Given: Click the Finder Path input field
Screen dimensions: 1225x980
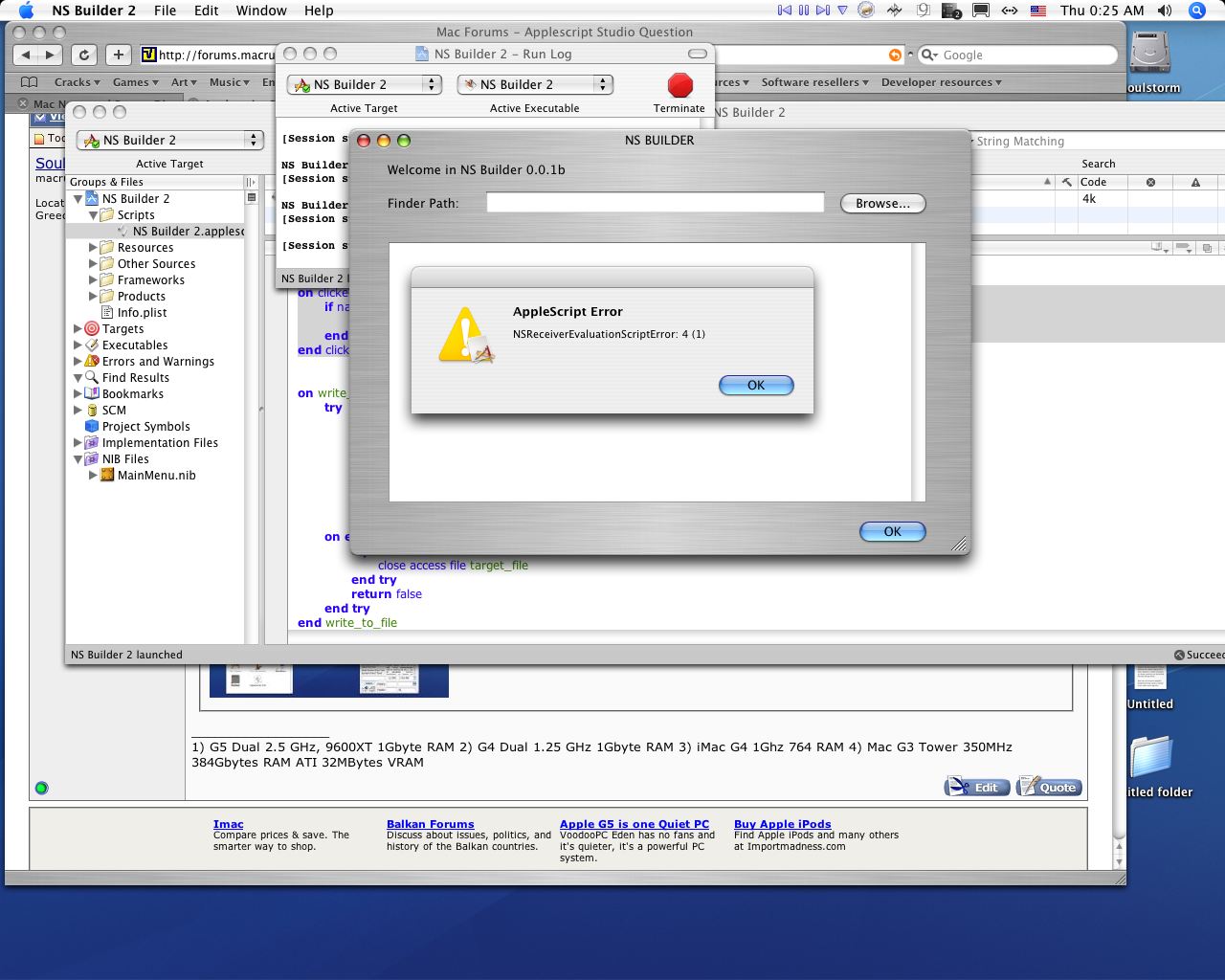Looking at the screenshot, I should click(x=655, y=202).
